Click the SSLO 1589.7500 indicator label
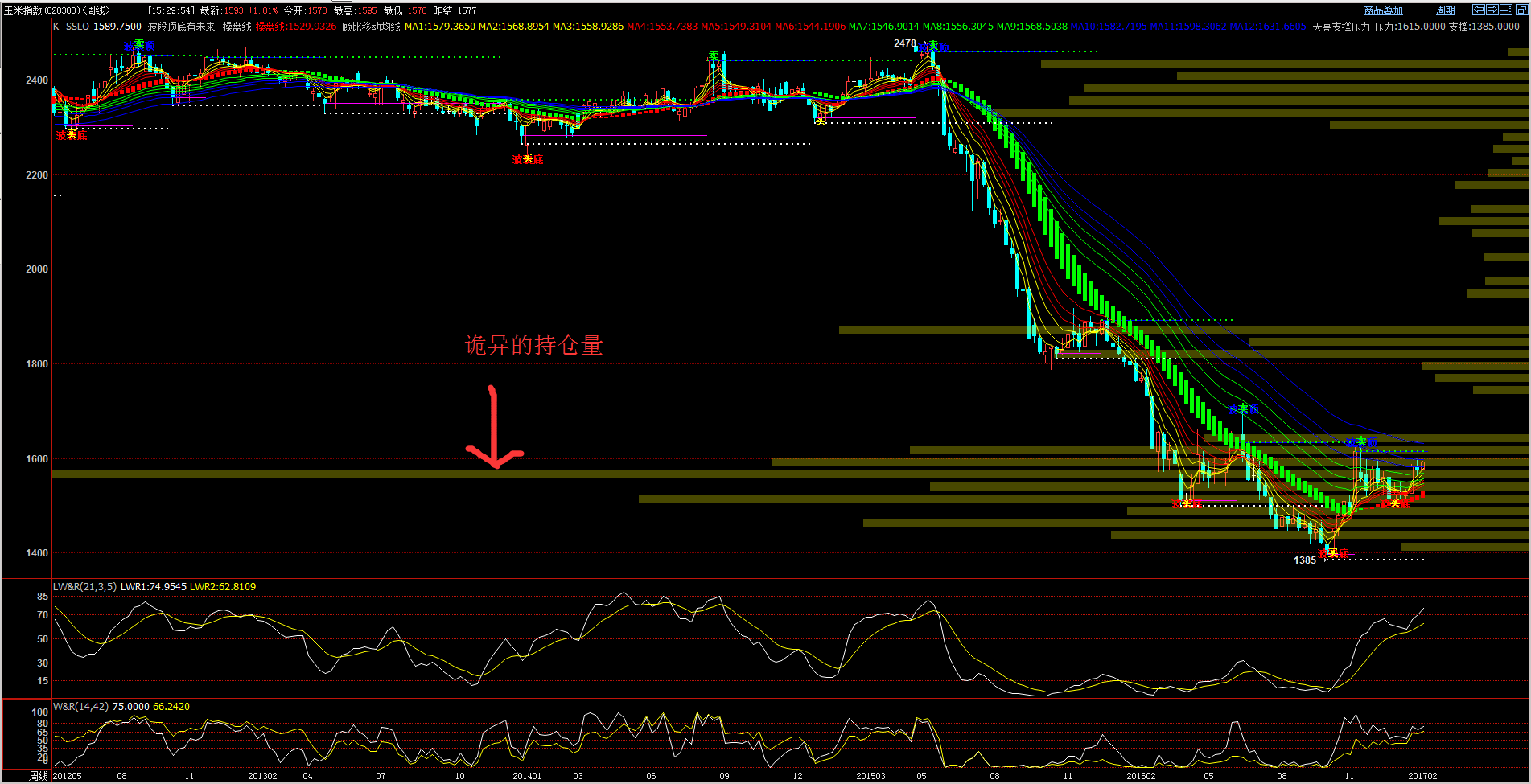The height and width of the screenshot is (784, 1531). pos(103,27)
